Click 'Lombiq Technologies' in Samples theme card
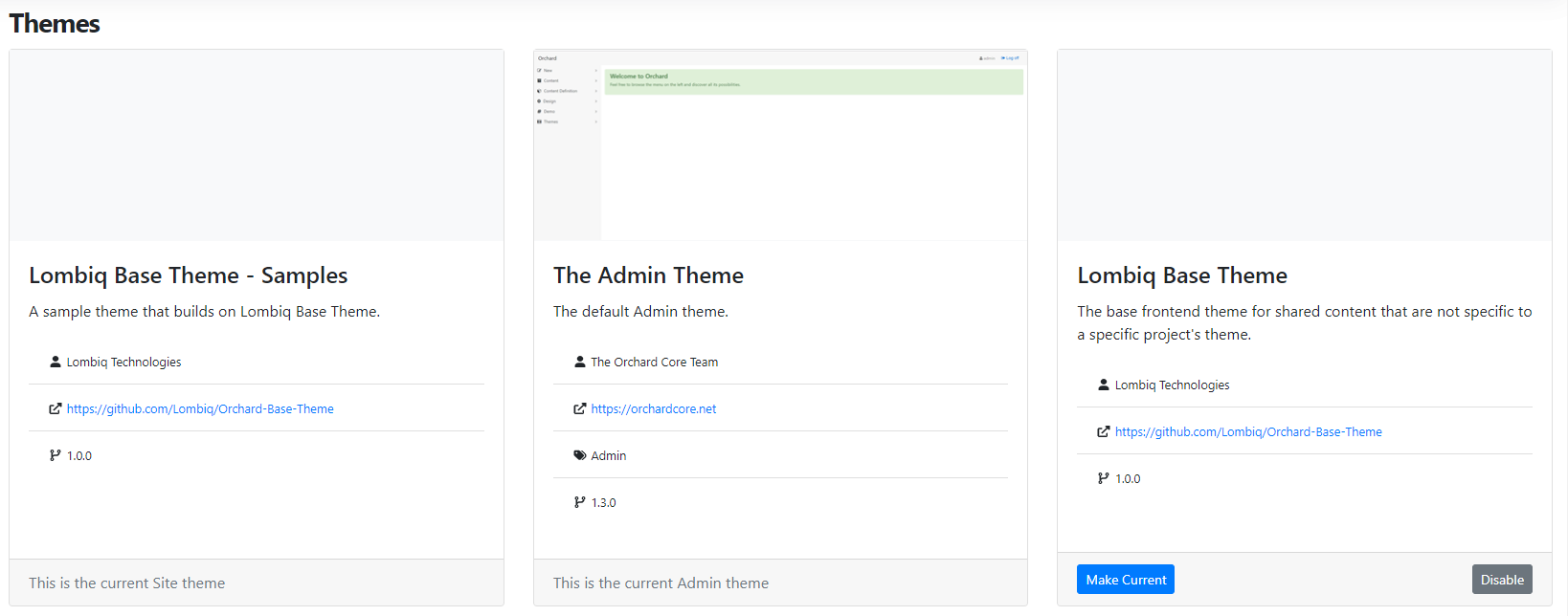Viewport: 1568px width, 616px height. 123,362
